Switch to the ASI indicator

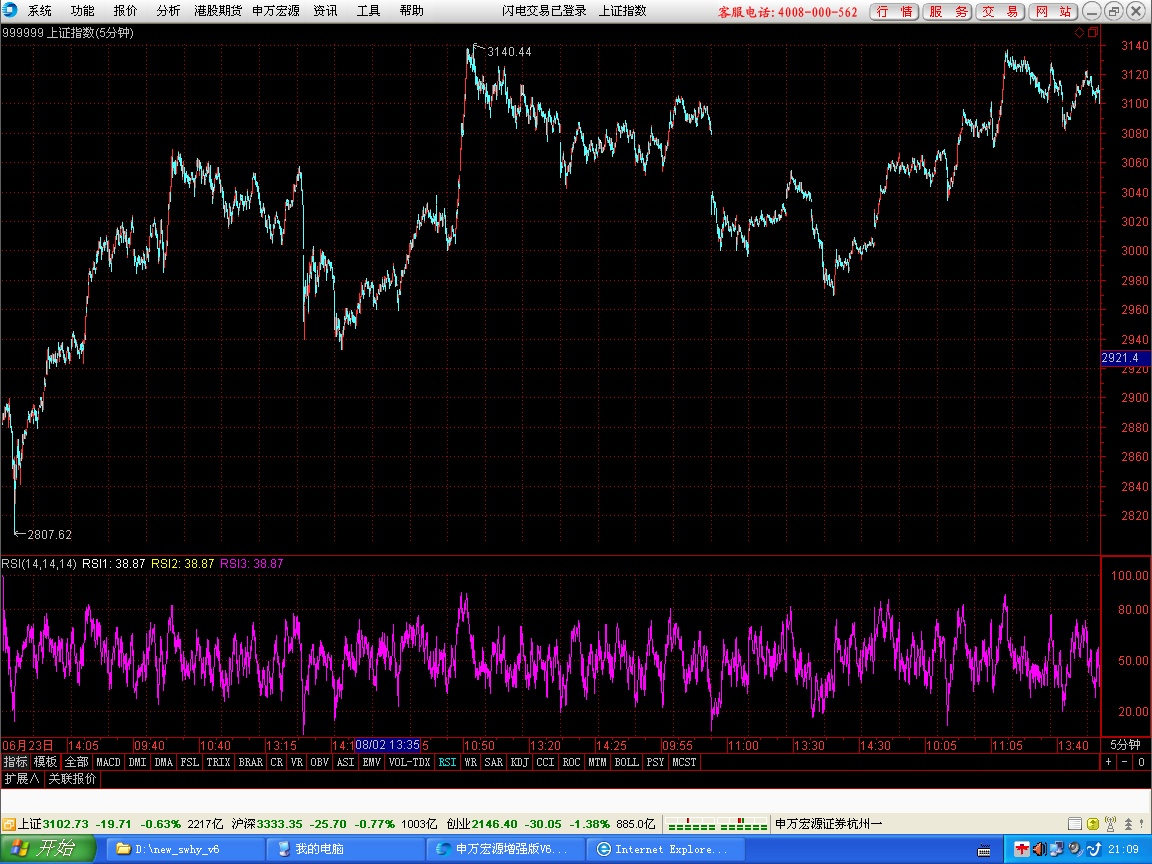tap(345, 762)
